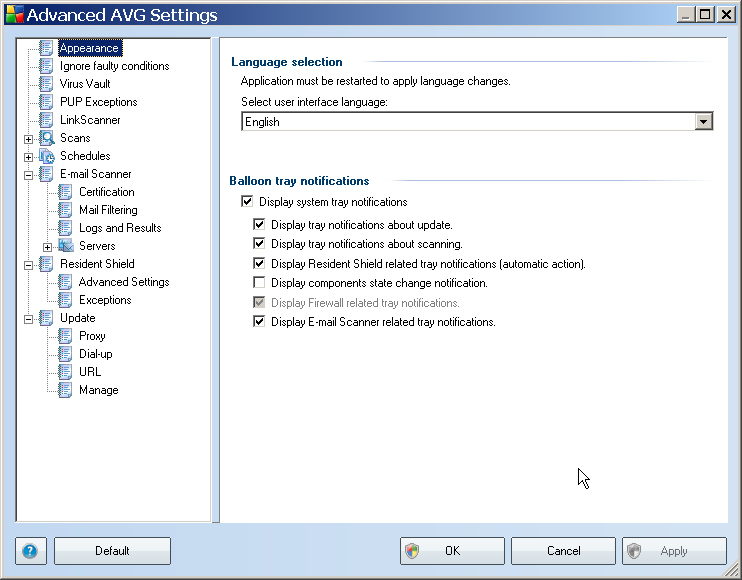Click the AVG logo in title bar
This screenshot has width=742, height=580.
click(14, 14)
